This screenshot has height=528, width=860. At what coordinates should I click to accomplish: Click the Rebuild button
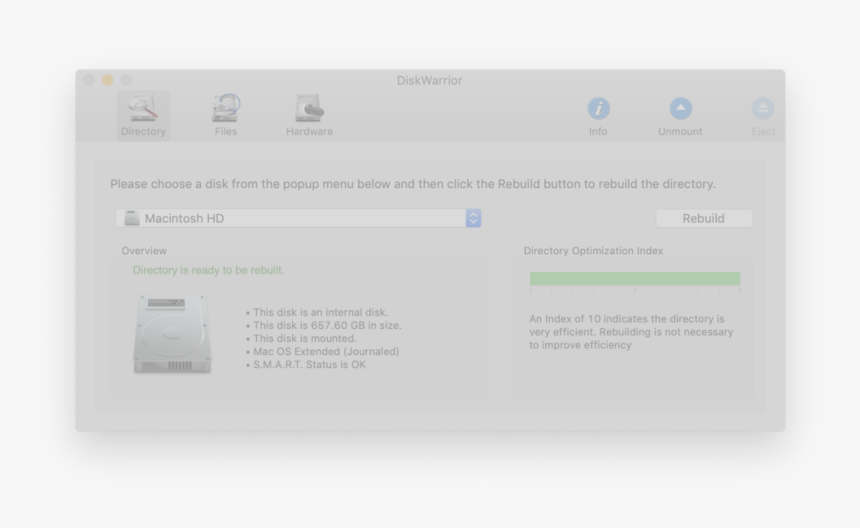[x=704, y=218]
